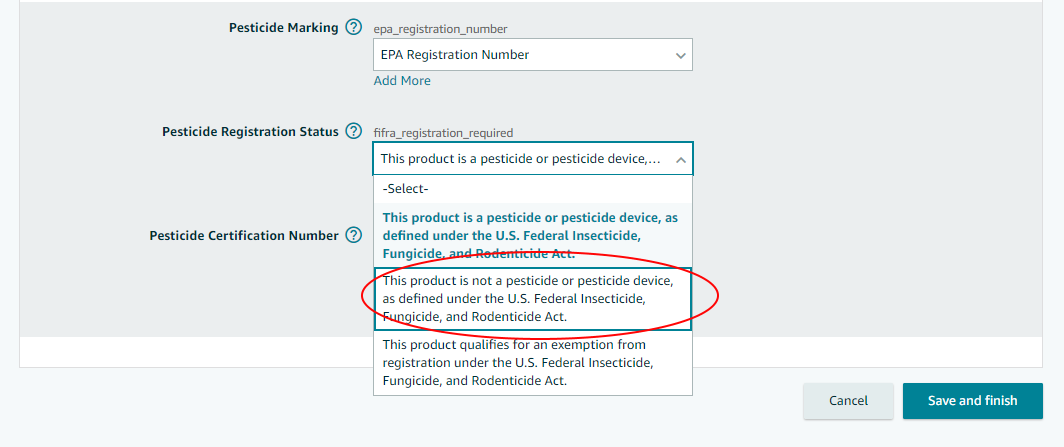Click the fifra_registration_required field name text
The height and width of the screenshot is (447, 1064).
click(x=443, y=132)
